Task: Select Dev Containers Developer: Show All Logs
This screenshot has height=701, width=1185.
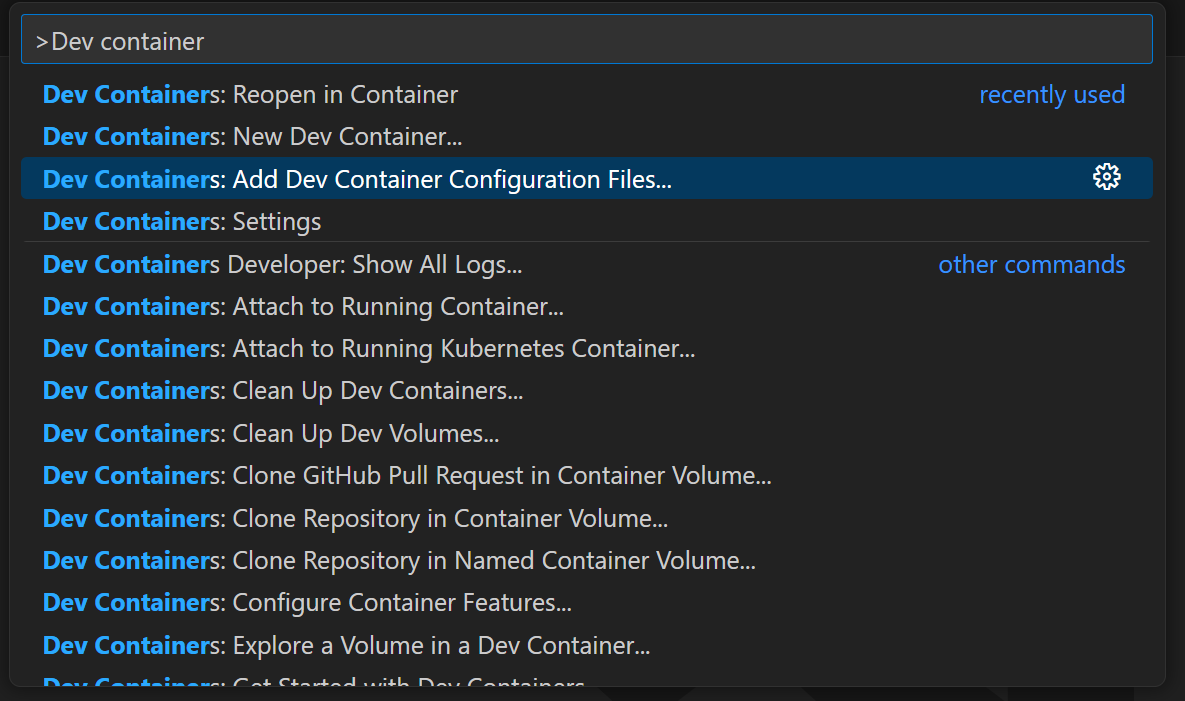Action: click(x=282, y=265)
